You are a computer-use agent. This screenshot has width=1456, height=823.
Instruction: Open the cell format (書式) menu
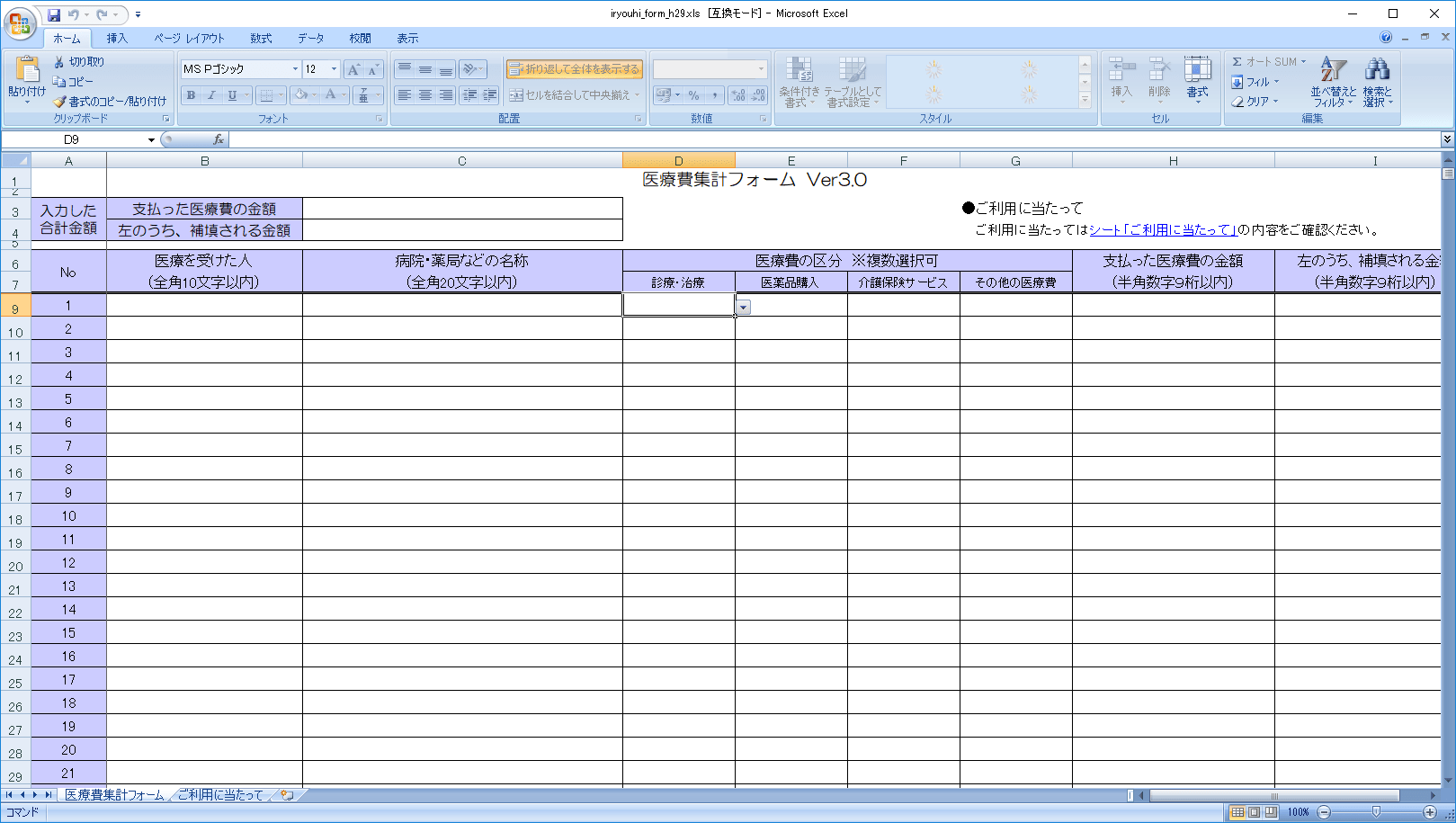pos(1197,80)
